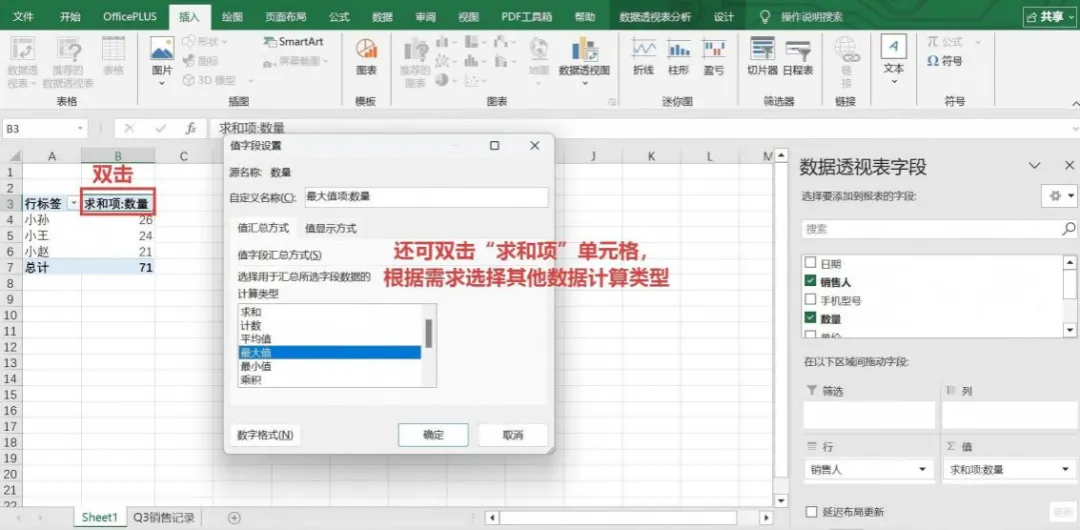Check the 手机型号 field checkbox
Image resolution: width=1080 pixels, height=530 pixels.
click(810, 300)
